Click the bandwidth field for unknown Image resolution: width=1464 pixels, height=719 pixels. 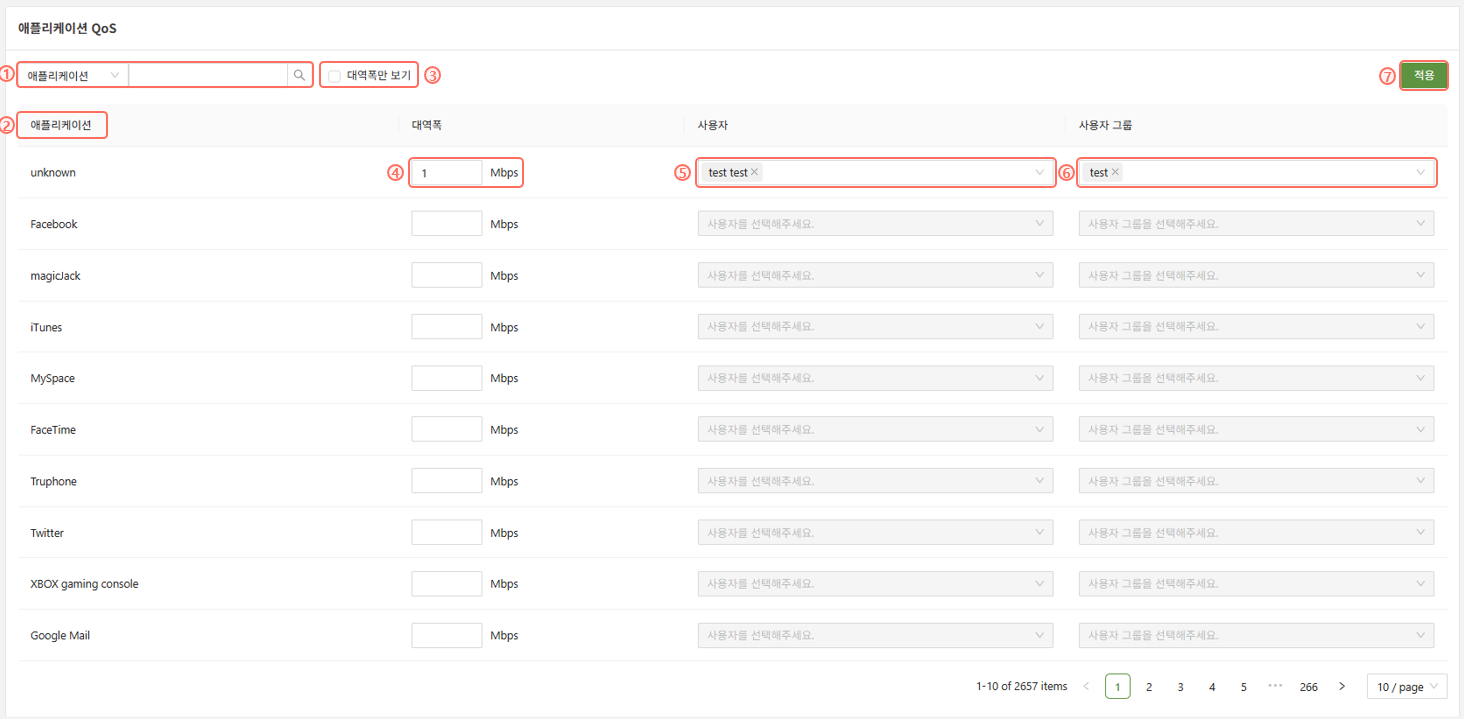point(447,173)
